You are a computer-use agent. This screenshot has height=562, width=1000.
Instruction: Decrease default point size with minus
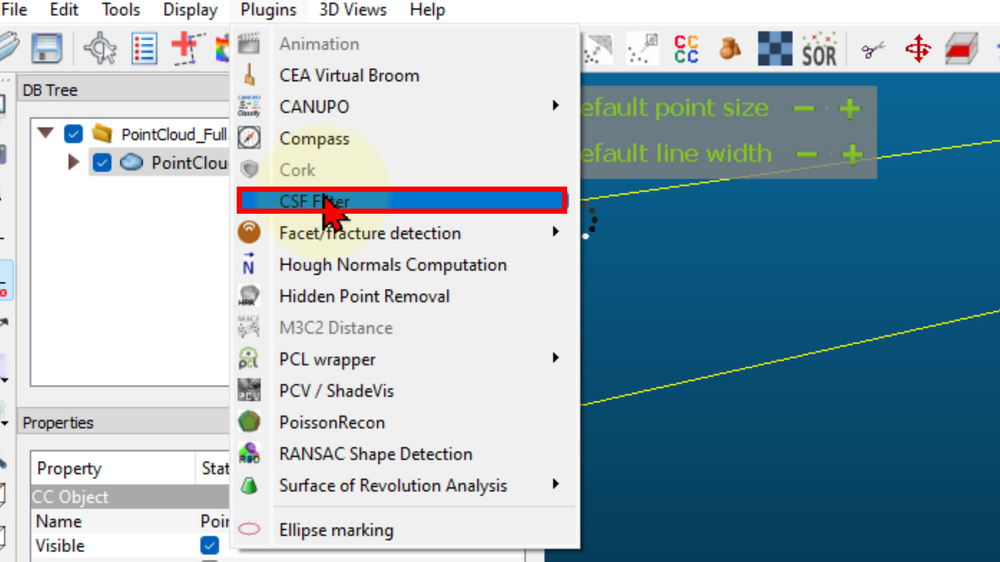click(804, 108)
